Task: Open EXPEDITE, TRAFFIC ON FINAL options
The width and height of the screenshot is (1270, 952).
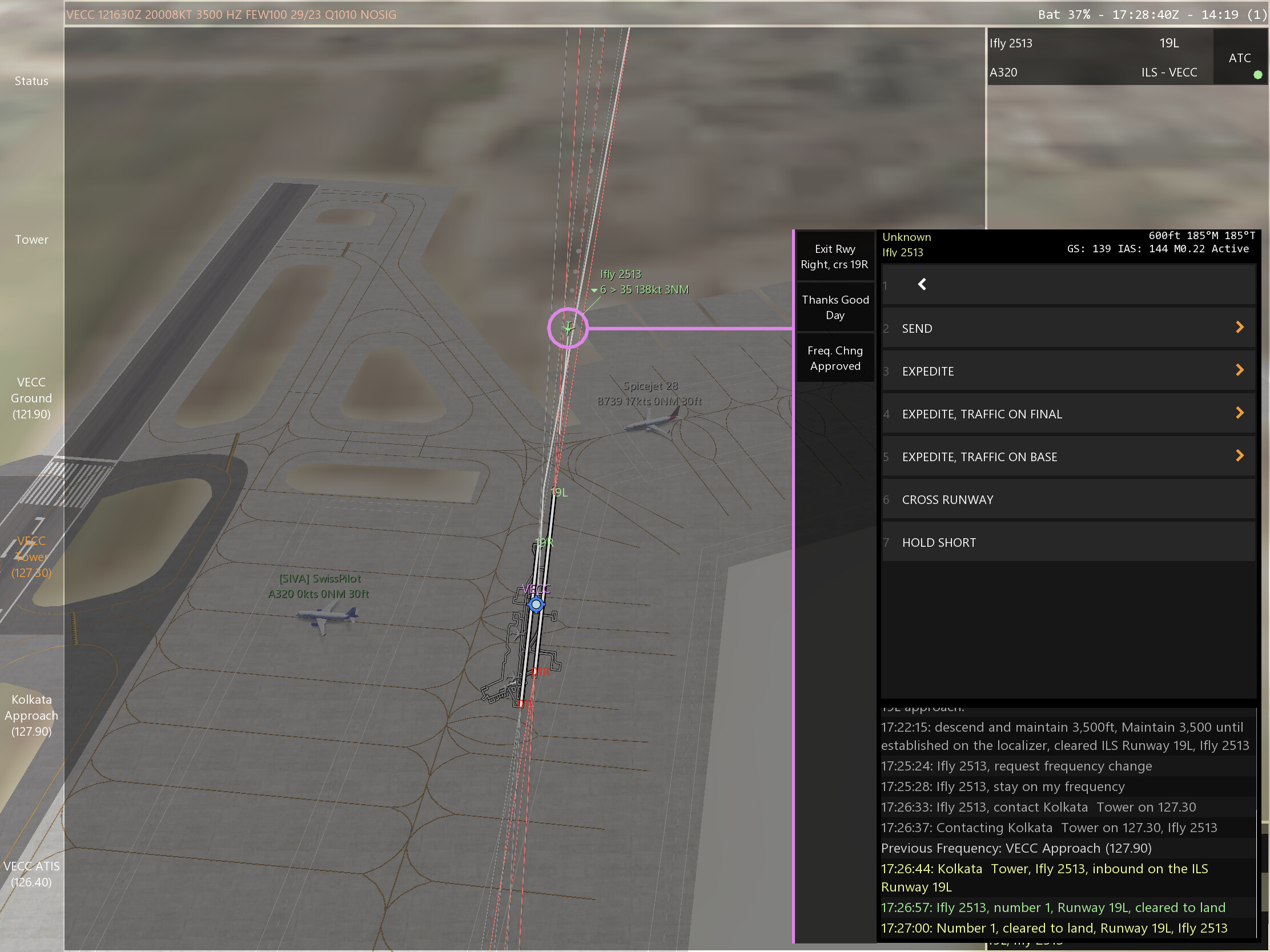Action: click(x=1240, y=413)
